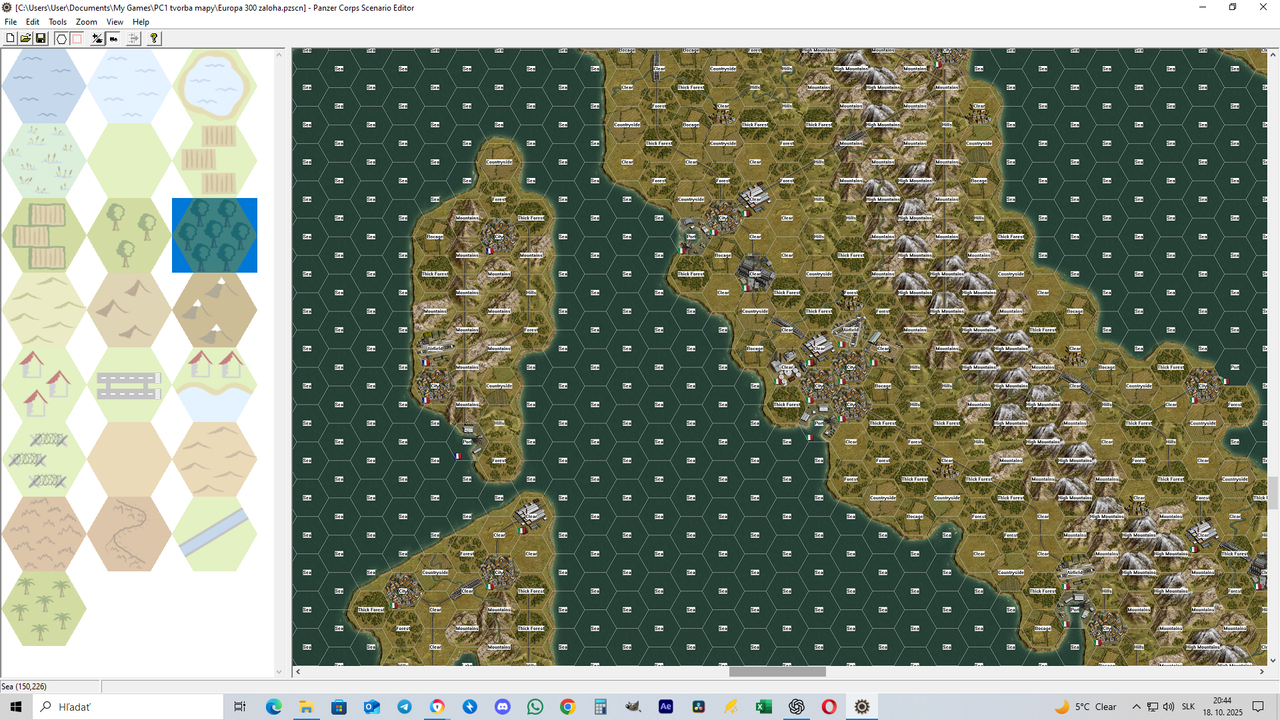Screen dimensions: 1280x720
Task: Click the 'Hľadať' taskbar search box
Action: click(x=129, y=706)
